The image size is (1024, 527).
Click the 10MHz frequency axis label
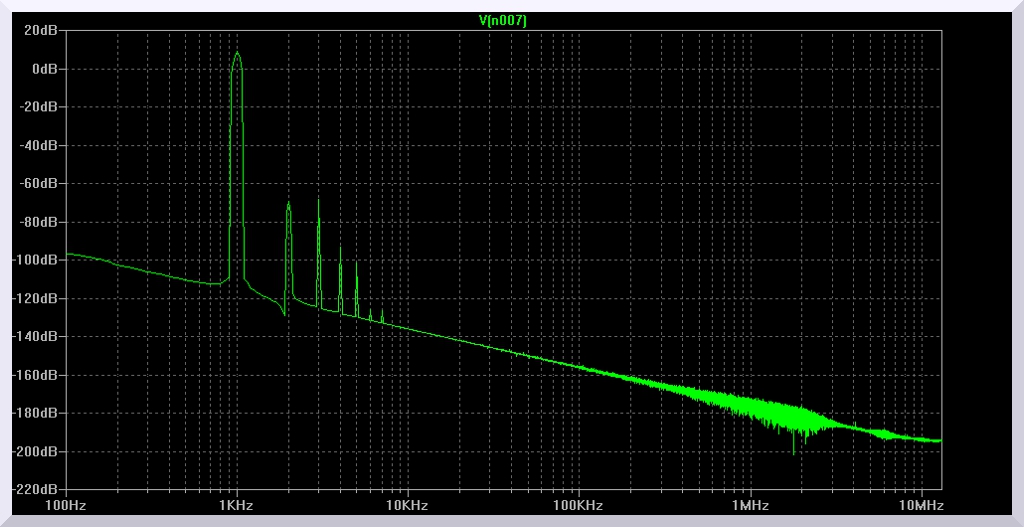pyautogui.click(x=918, y=506)
